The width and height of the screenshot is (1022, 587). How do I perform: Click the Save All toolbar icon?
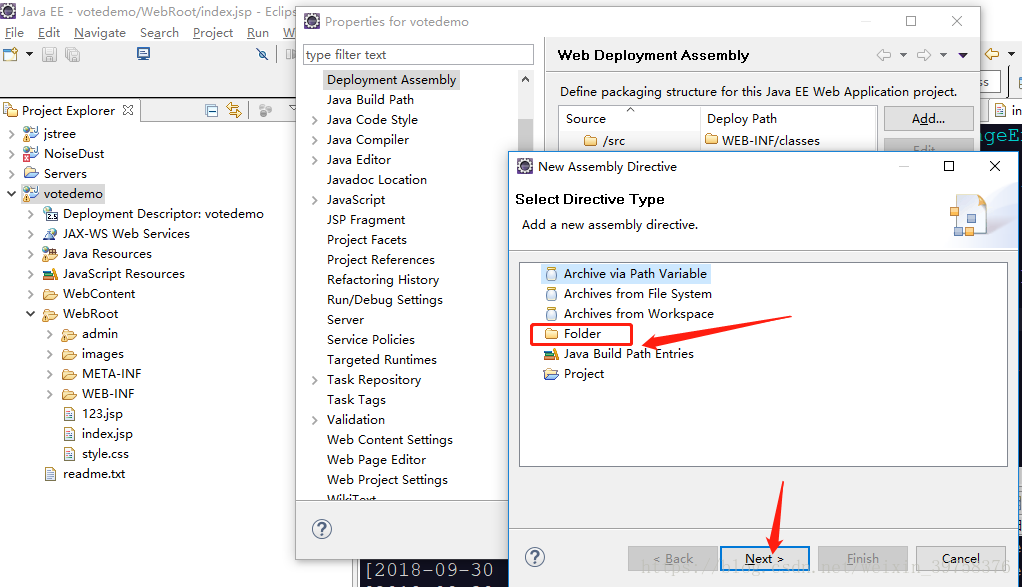tap(72, 55)
